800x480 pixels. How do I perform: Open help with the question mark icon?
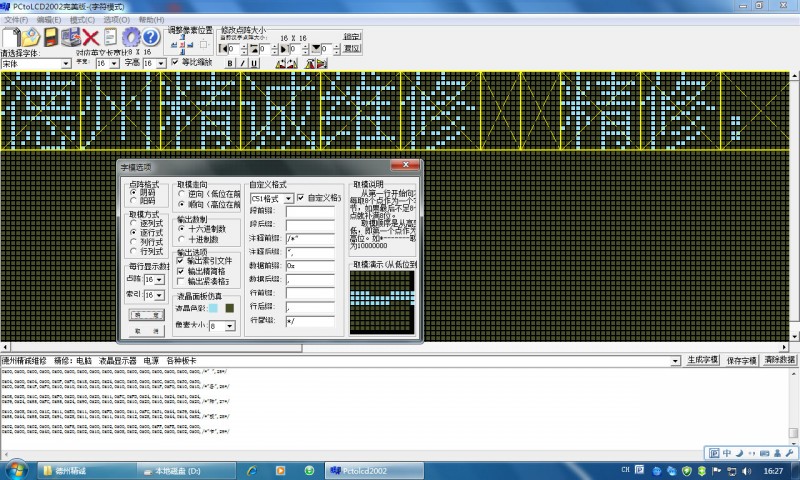[x=151, y=37]
